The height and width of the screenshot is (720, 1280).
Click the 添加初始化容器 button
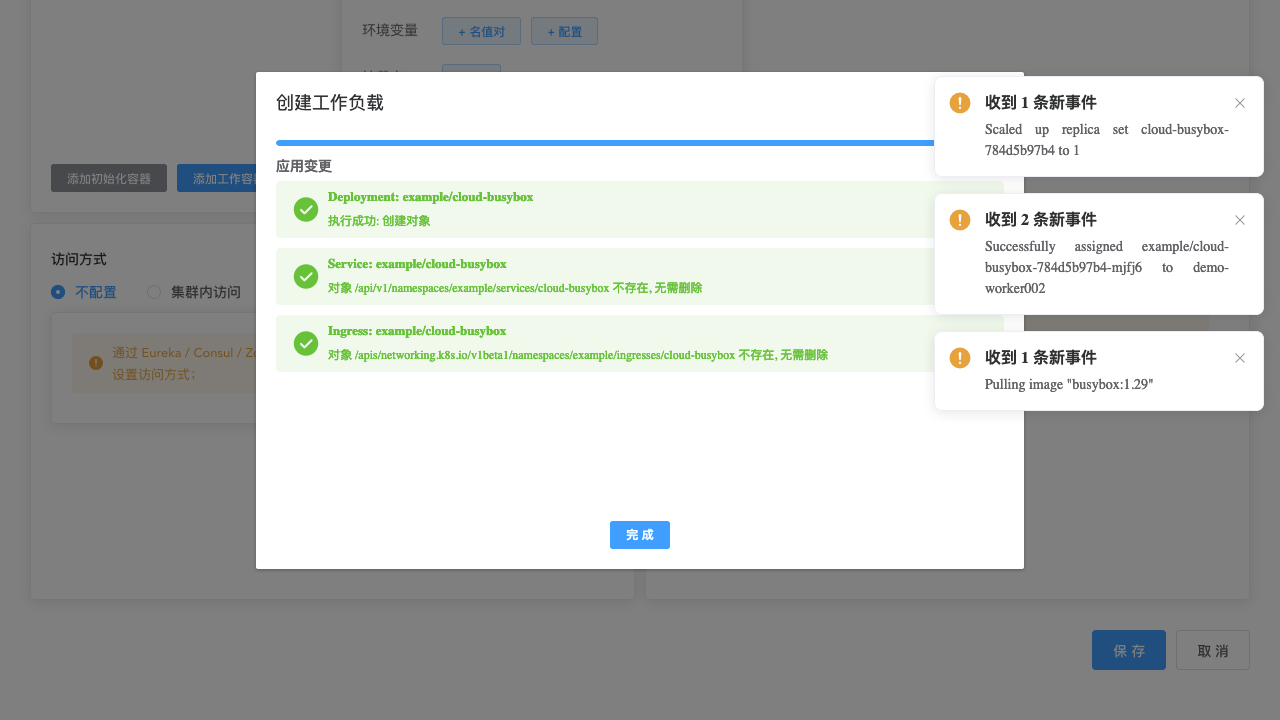(109, 178)
